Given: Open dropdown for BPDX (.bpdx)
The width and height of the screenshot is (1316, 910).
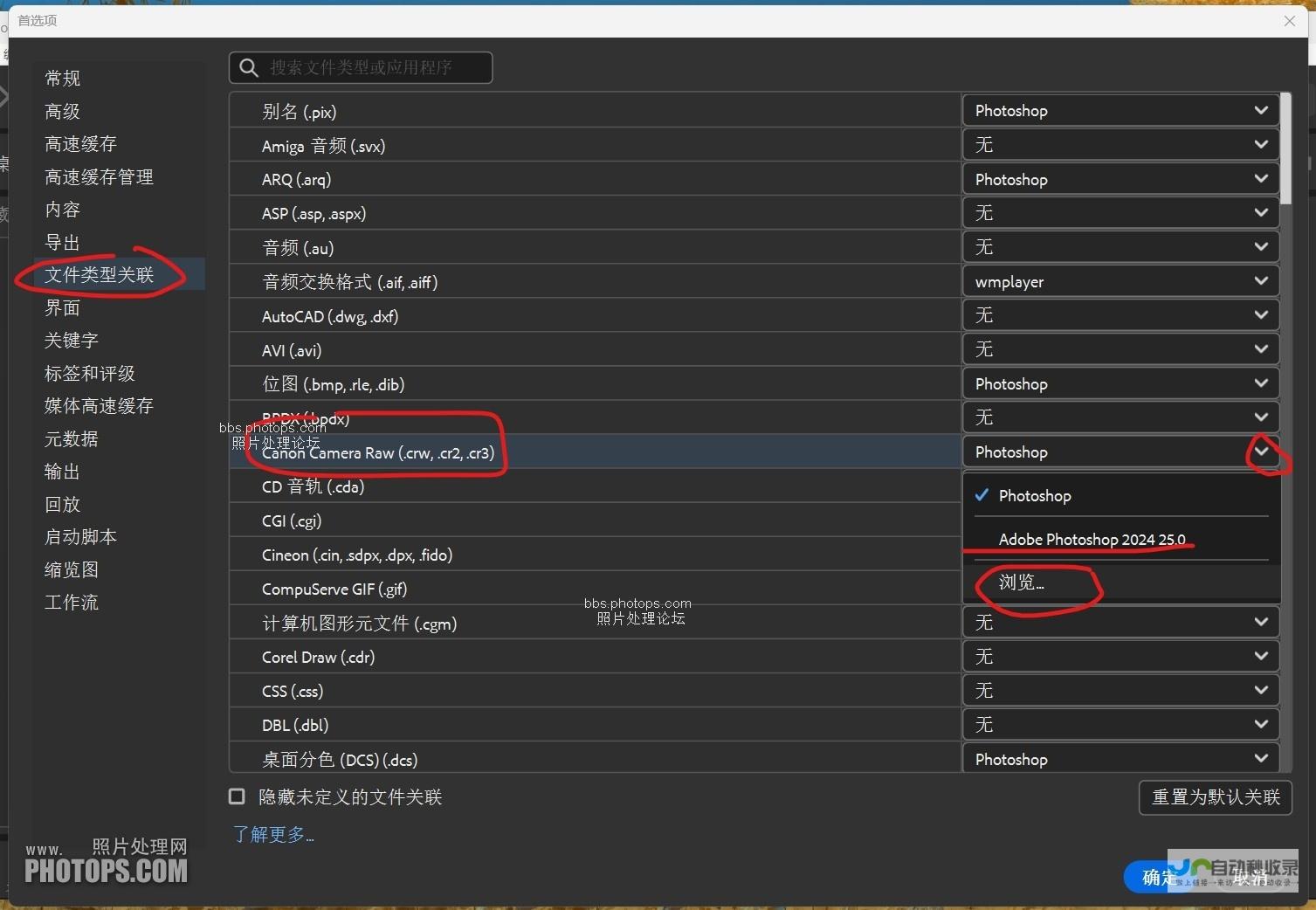Looking at the screenshot, I should point(1121,417).
